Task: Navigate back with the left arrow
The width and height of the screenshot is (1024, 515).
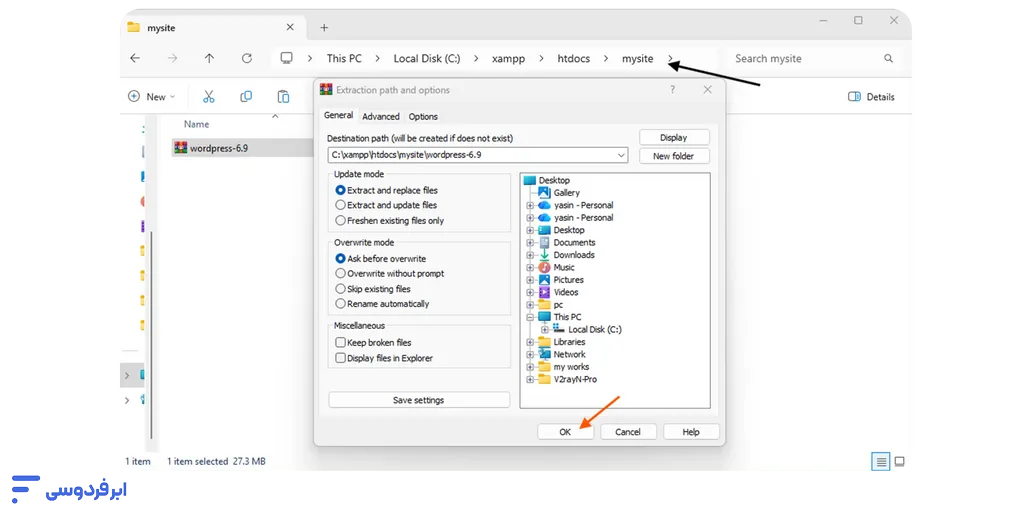Action: click(x=135, y=59)
